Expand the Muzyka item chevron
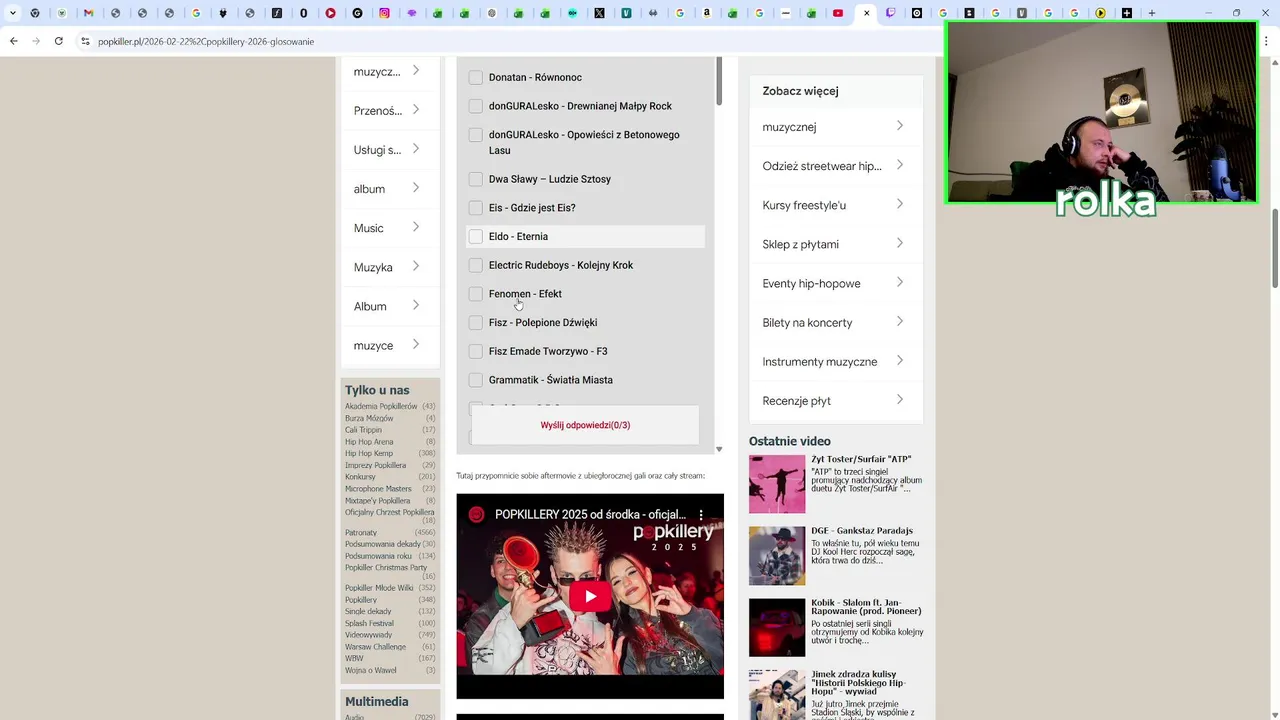 [416, 266]
